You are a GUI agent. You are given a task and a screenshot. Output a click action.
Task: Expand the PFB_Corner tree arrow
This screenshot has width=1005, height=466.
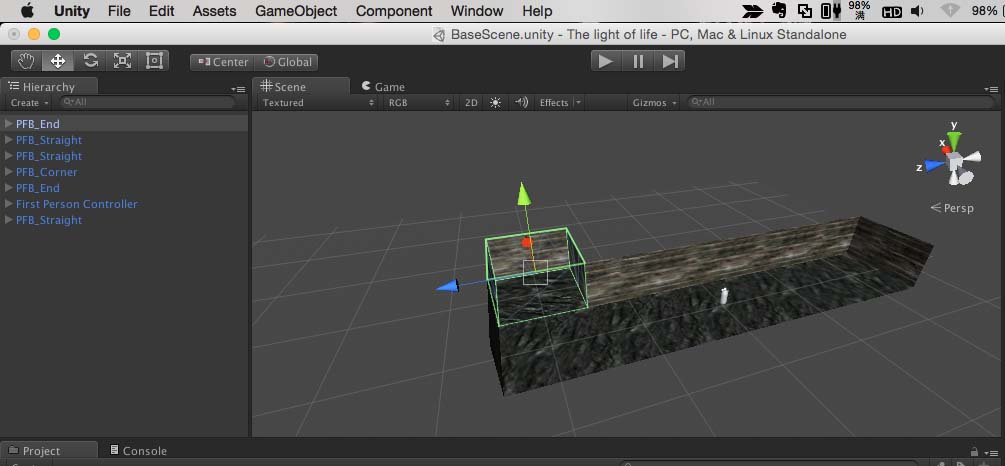point(9,172)
